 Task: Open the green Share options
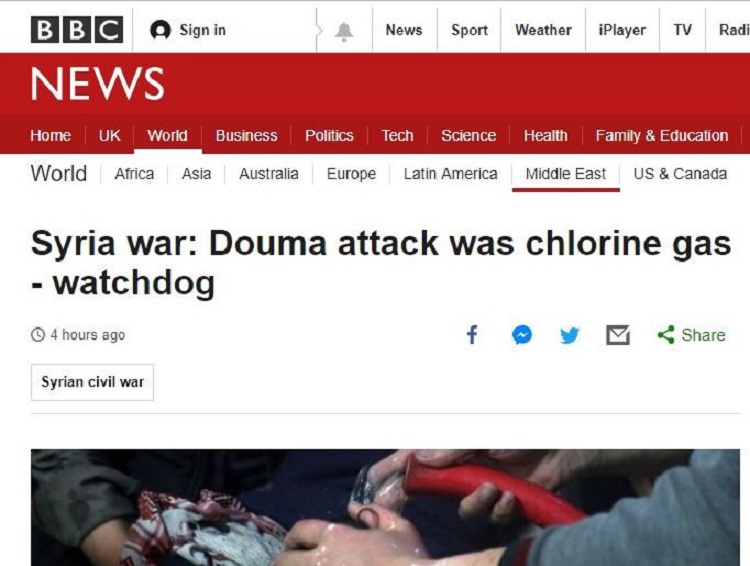(x=691, y=335)
